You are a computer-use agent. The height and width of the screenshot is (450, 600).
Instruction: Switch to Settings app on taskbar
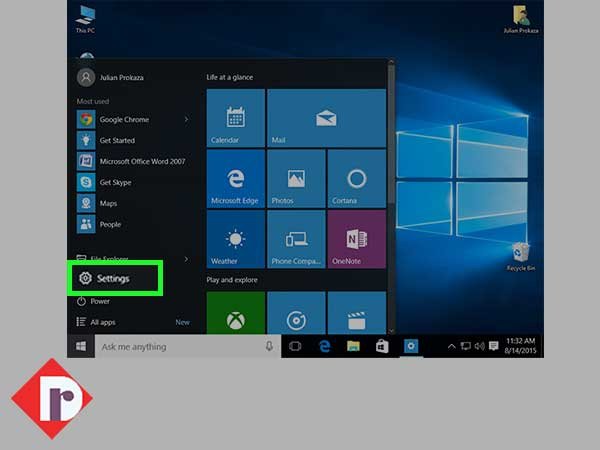[411, 346]
